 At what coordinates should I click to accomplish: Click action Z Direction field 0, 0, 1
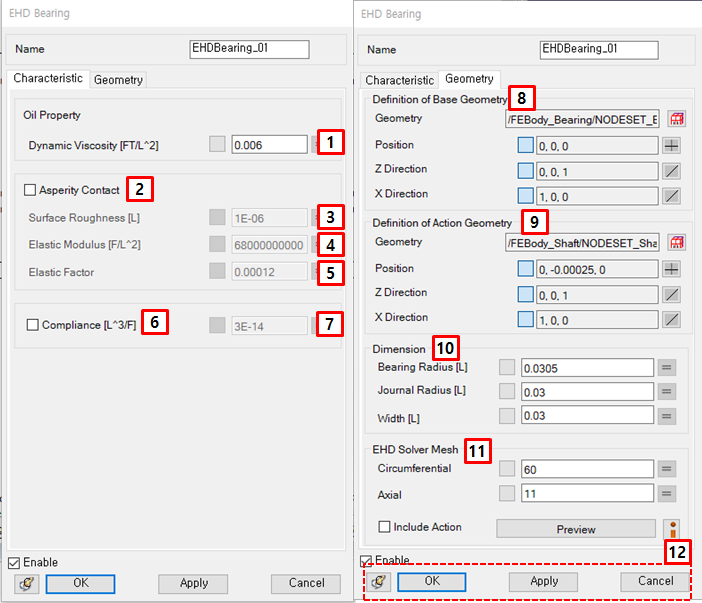click(x=597, y=295)
